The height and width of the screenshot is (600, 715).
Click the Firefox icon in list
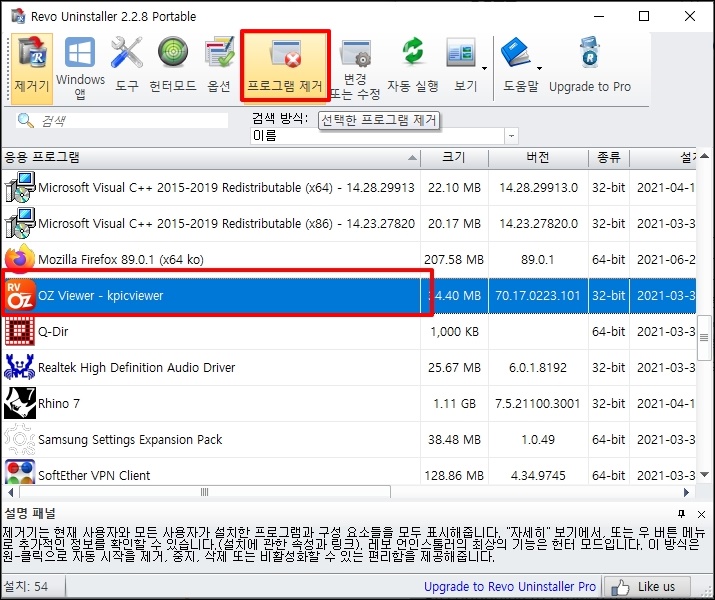point(20,259)
